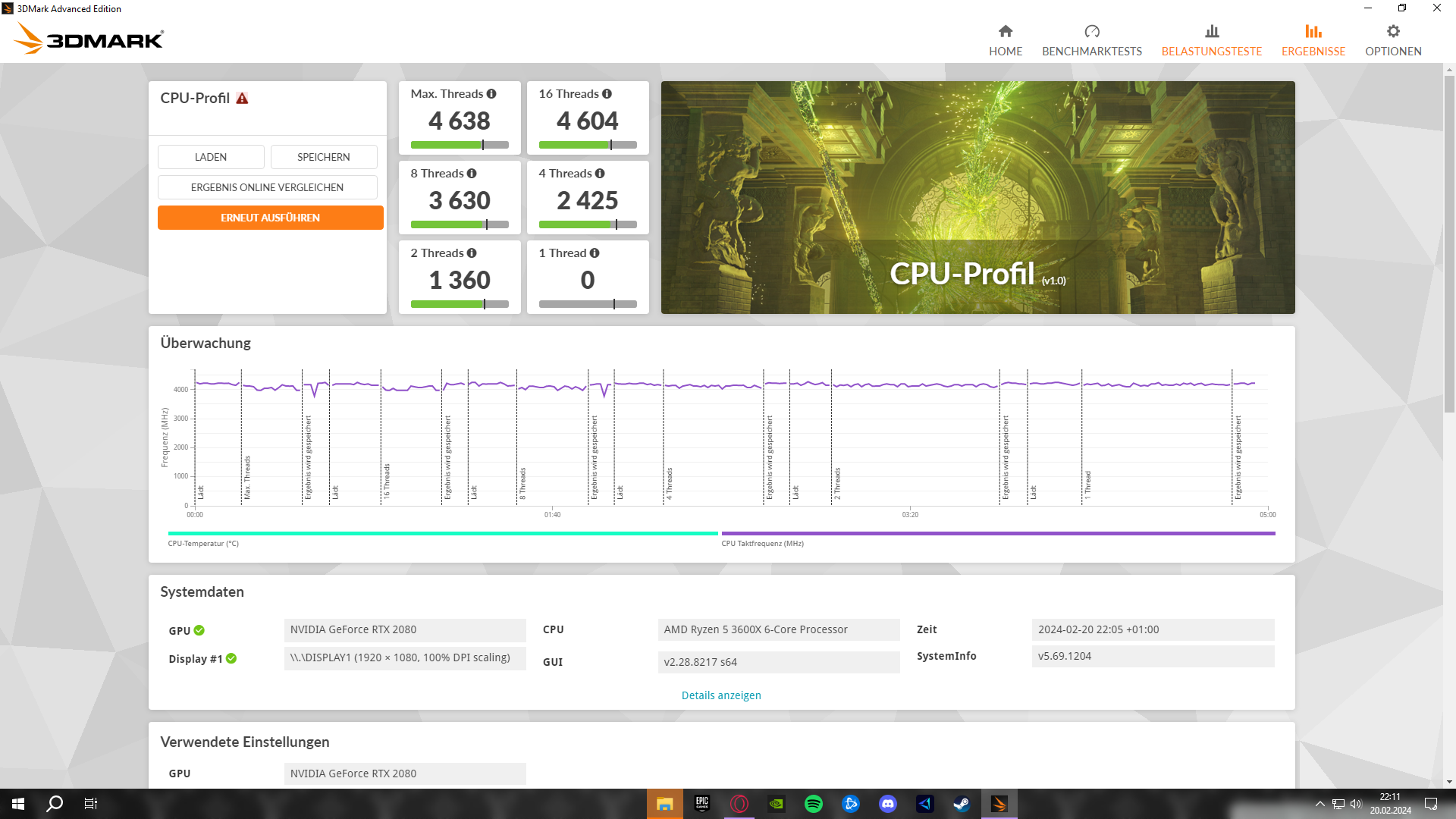
Task: Open the Optionen gear menu
Action: point(1393,39)
